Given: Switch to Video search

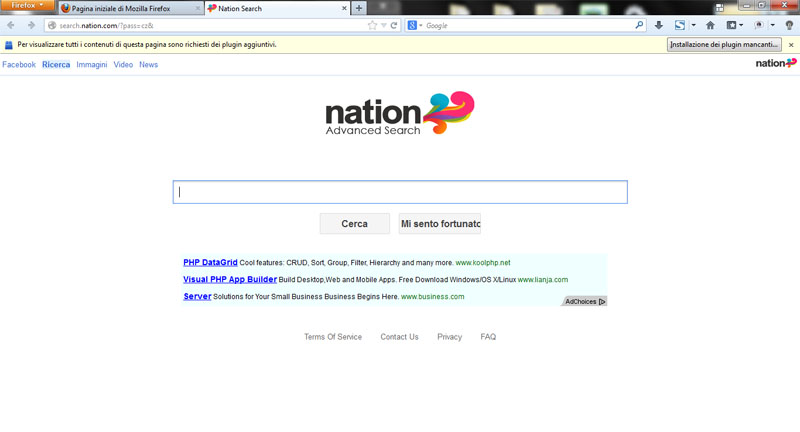Looking at the screenshot, I should tap(123, 65).
